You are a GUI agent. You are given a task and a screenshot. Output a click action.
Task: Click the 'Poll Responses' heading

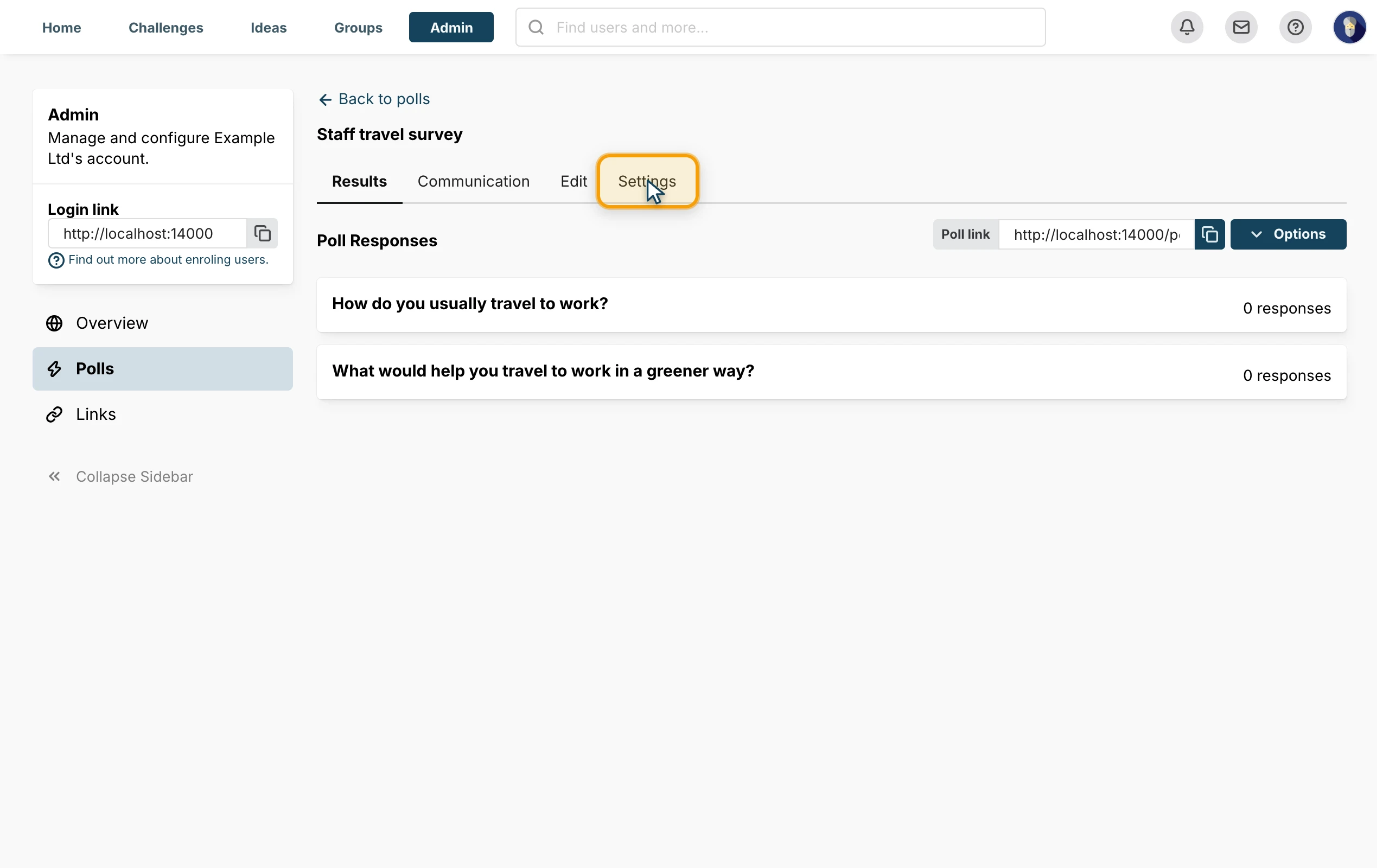point(377,240)
